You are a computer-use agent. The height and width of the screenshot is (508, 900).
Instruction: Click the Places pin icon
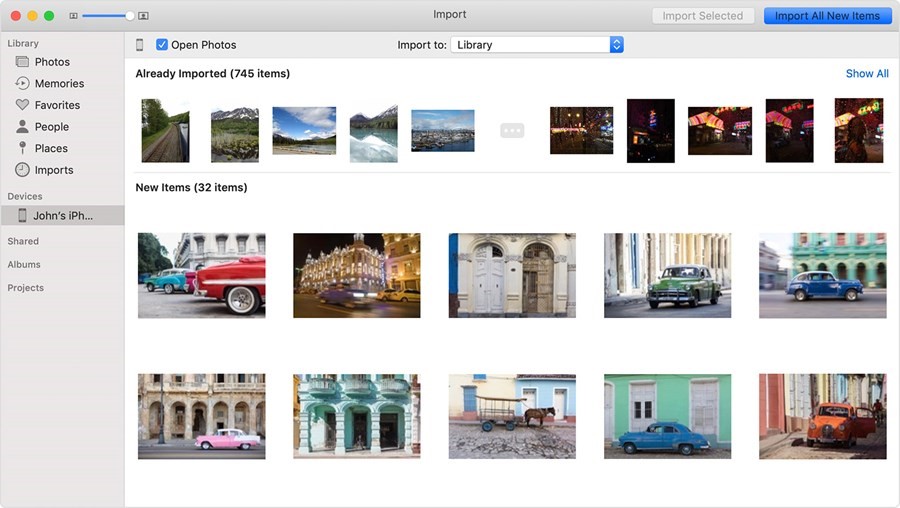22,148
